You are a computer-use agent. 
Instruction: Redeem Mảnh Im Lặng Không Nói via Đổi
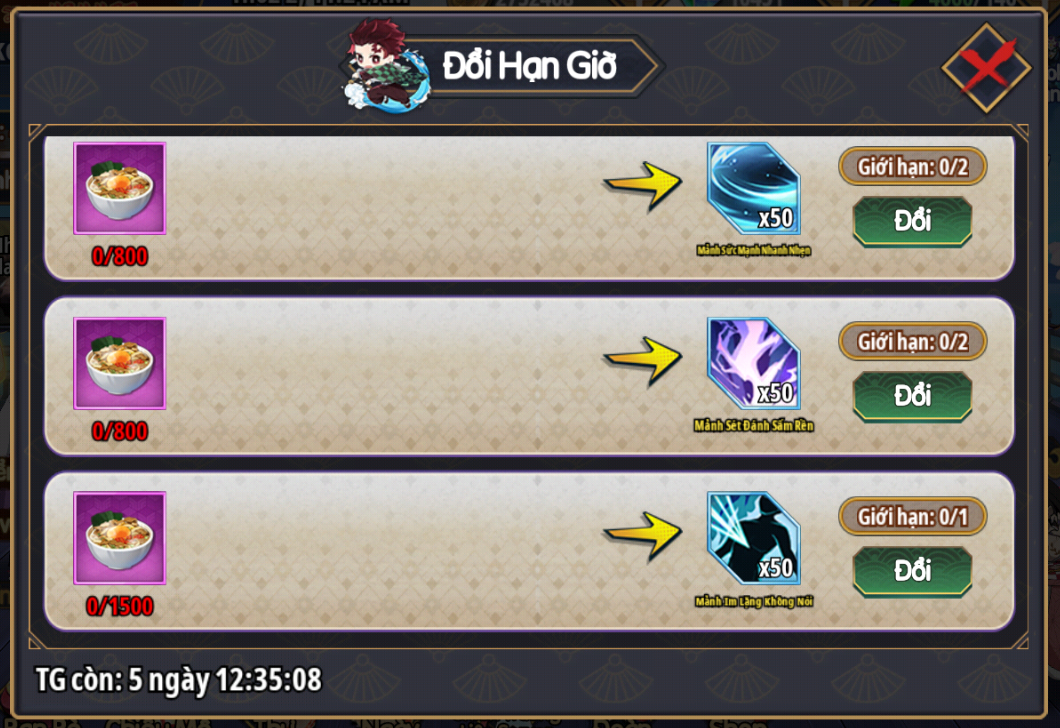pyautogui.click(x=913, y=571)
